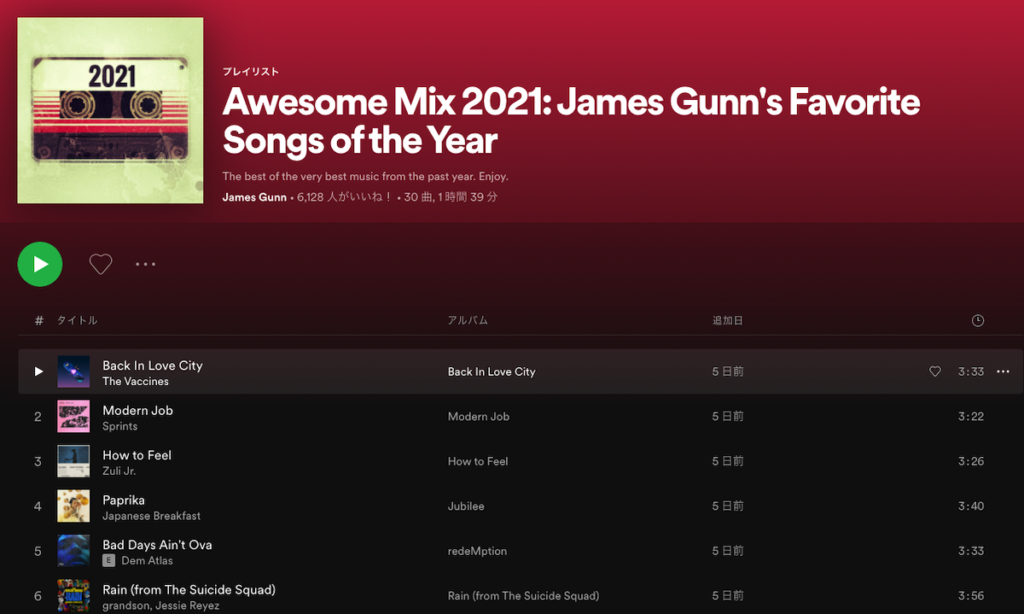Open the Zuli Jr. artist page
The image size is (1024, 614).
(x=119, y=471)
